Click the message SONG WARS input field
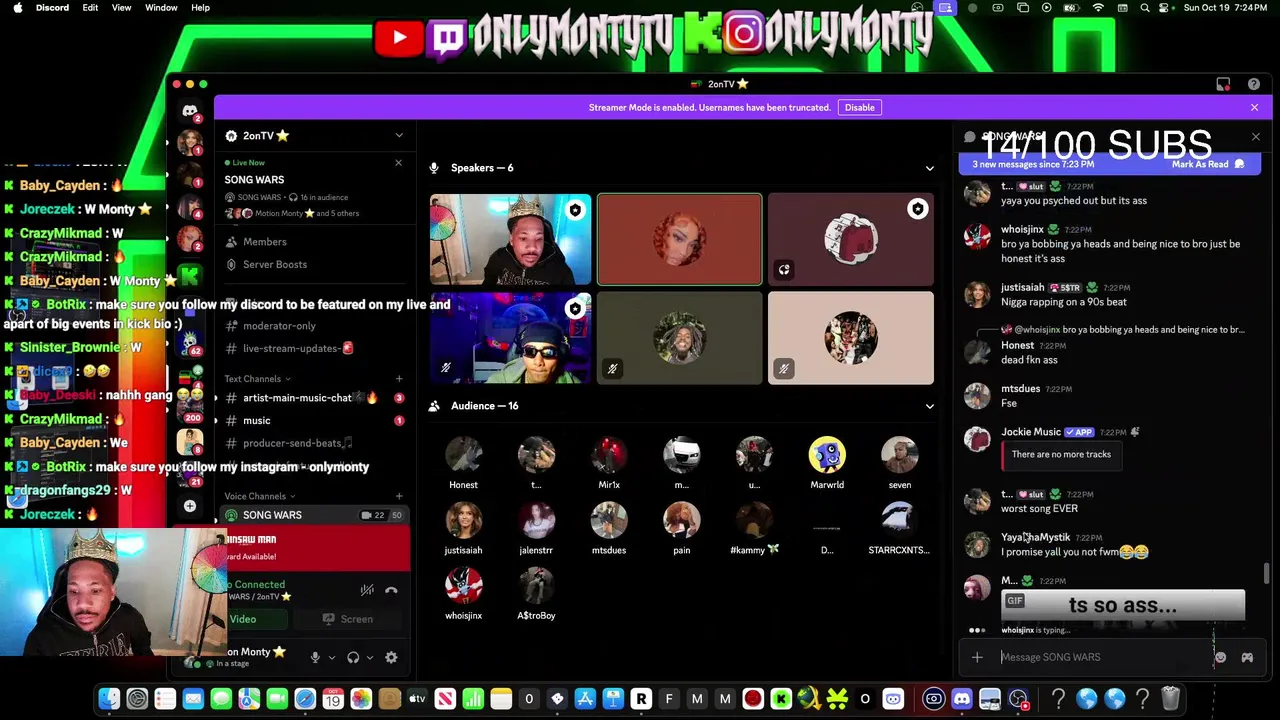This screenshot has height=720, width=1280. [x=1105, y=657]
